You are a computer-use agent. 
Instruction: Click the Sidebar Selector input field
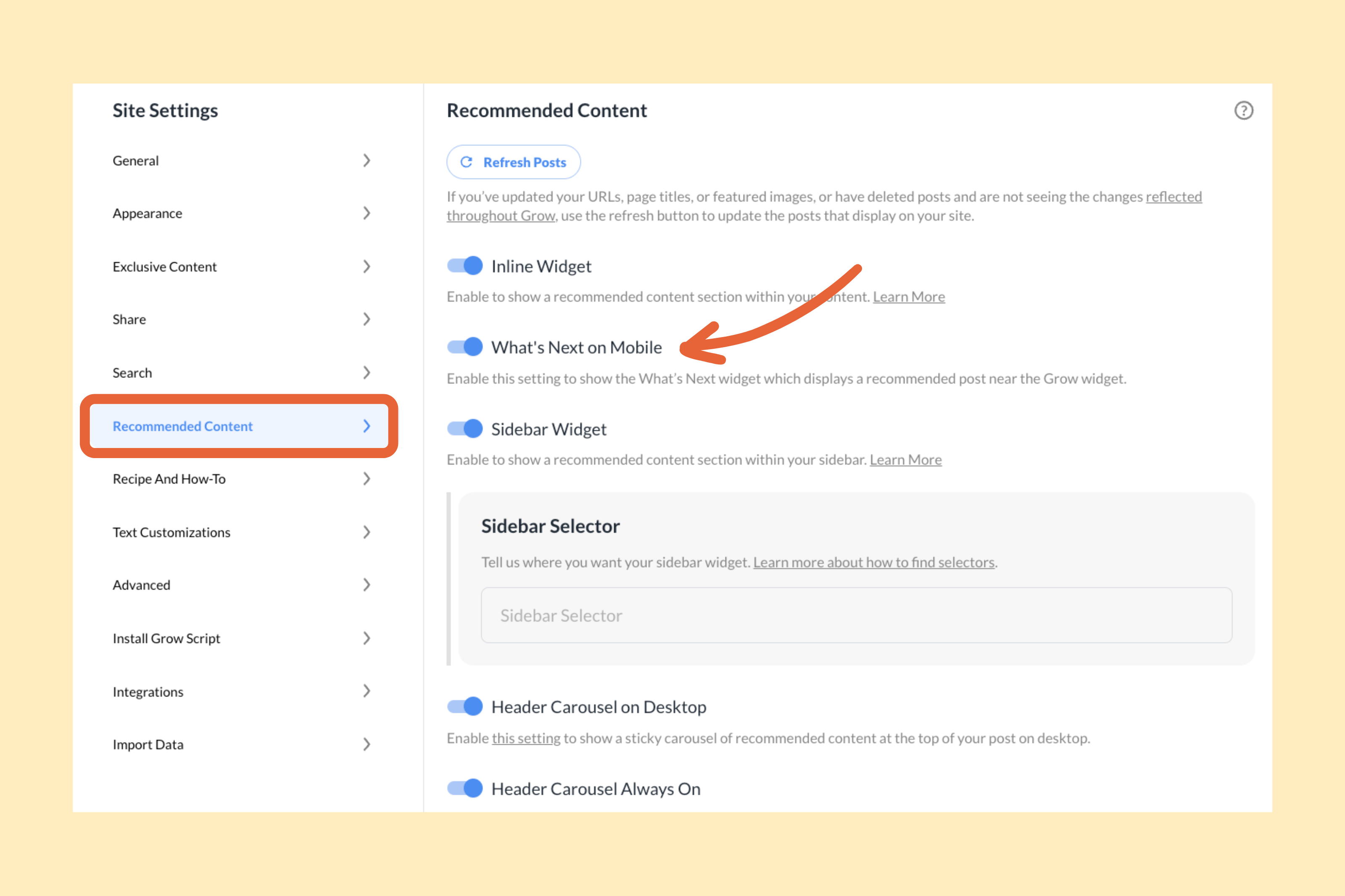pos(856,615)
